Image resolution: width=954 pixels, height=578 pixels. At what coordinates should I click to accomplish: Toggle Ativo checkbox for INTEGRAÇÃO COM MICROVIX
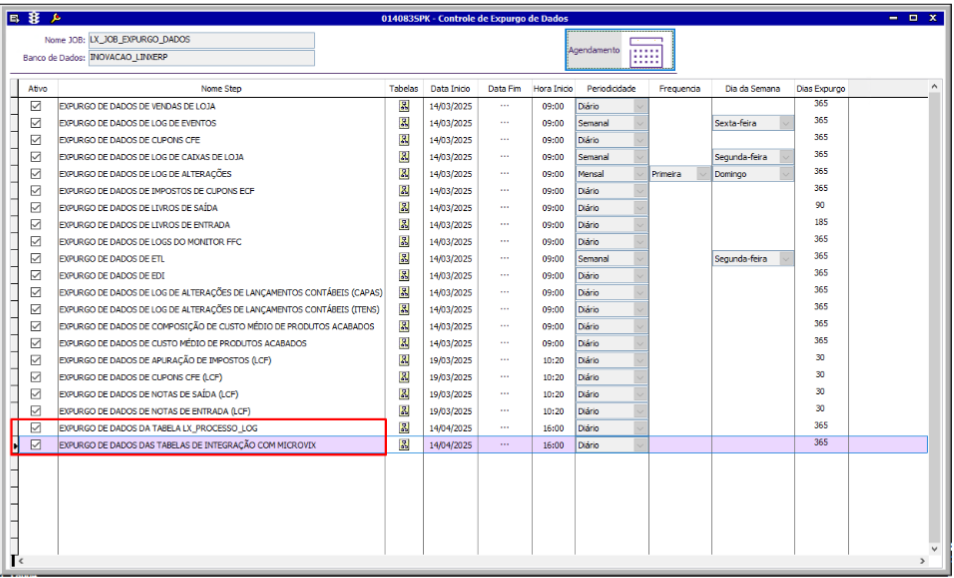tap(36, 445)
